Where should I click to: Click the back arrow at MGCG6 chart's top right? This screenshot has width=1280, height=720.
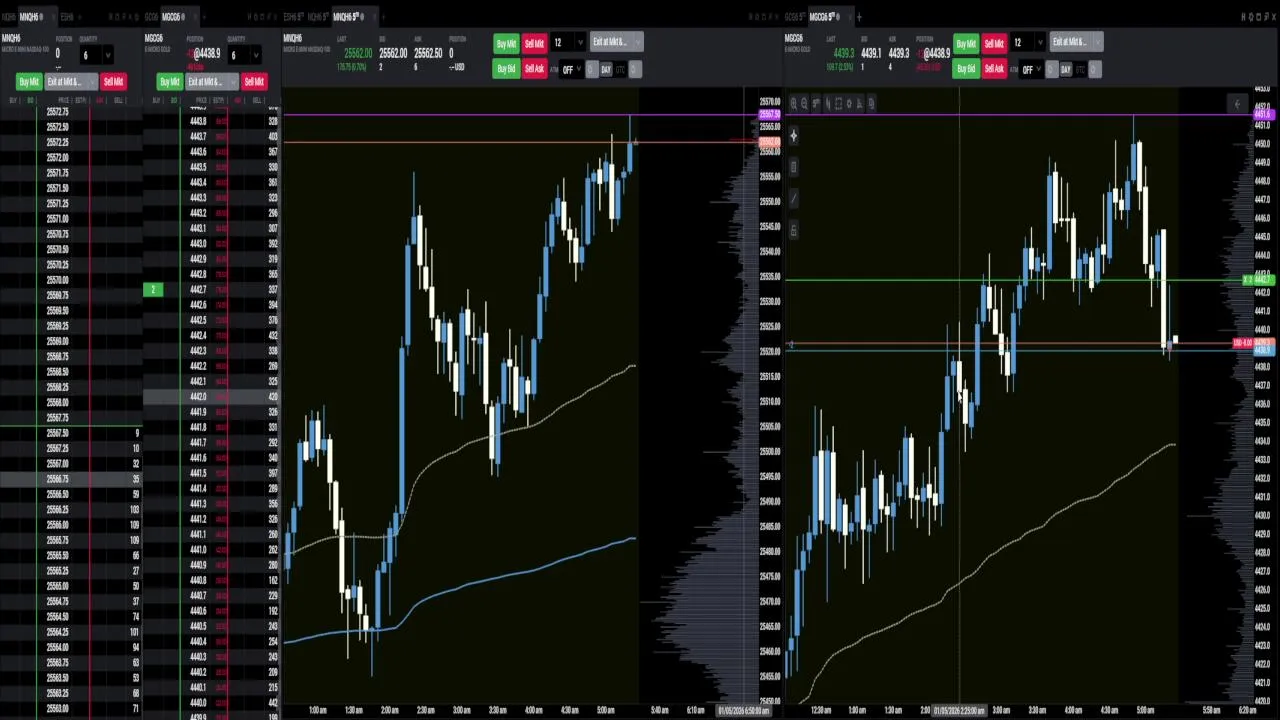[1237, 104]
